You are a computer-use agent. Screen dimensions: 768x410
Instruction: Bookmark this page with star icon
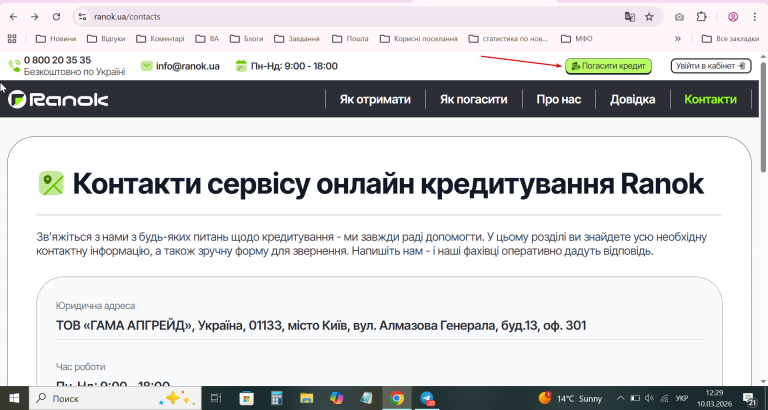coord(649,17)
